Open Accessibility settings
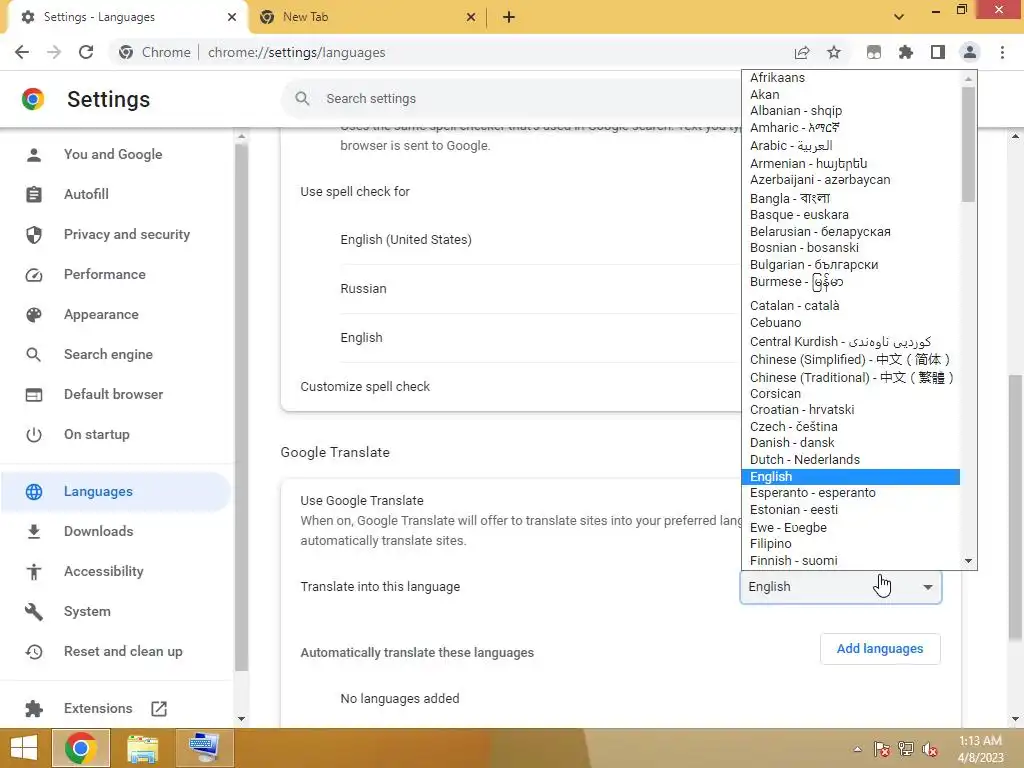This screenshot has height=768, width=1024. coord(104,571)
